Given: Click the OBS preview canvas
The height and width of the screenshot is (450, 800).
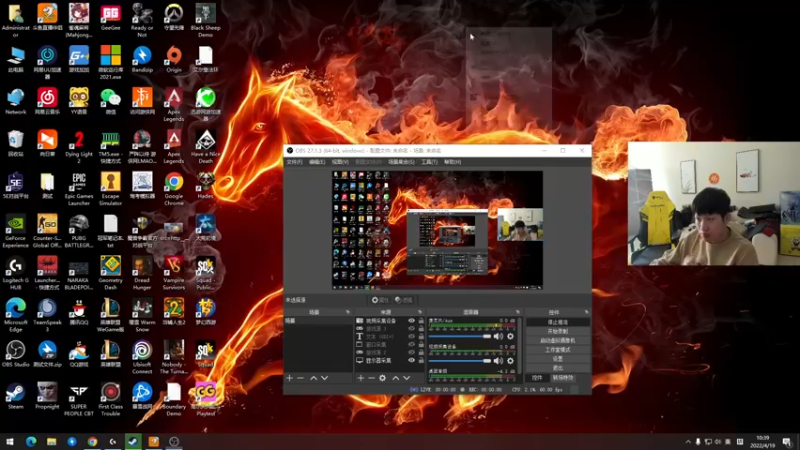Looking at the screenshot, I should [x=437, y=230].
